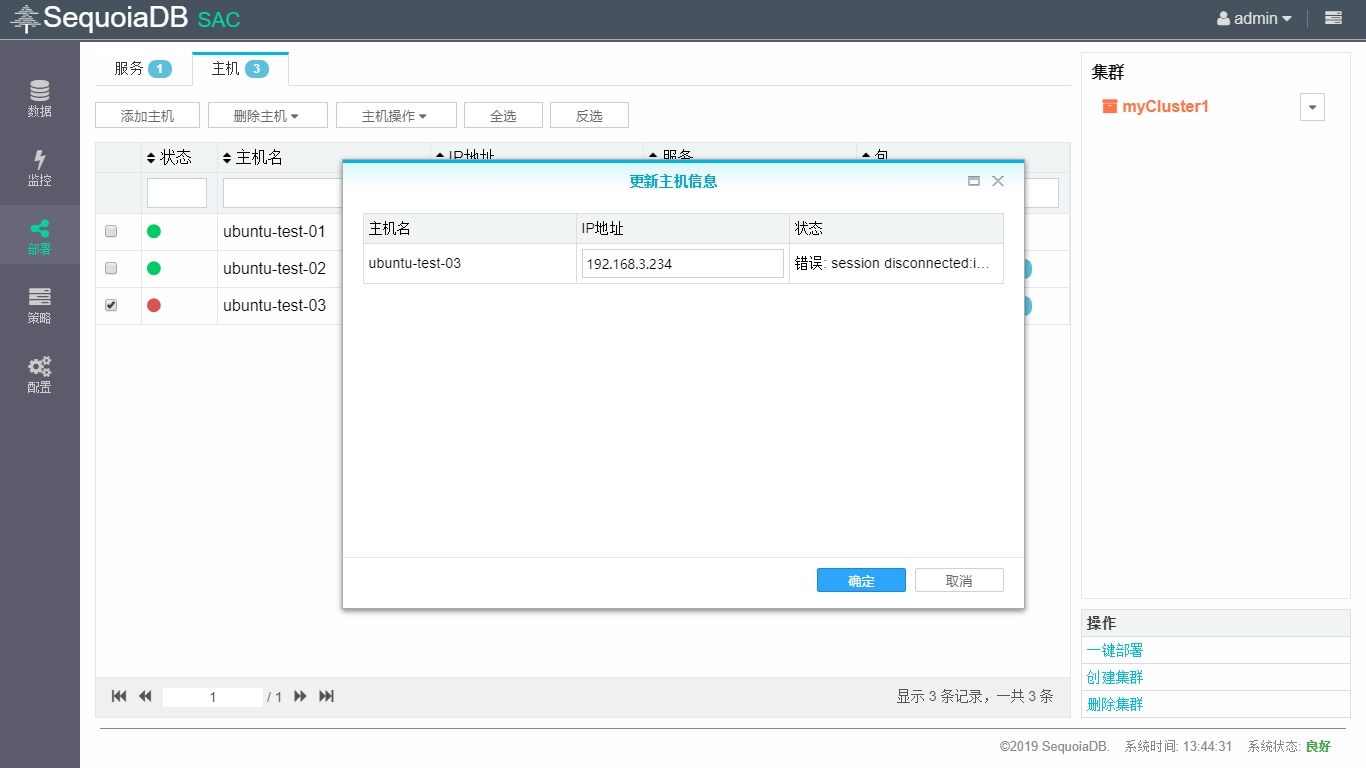Viewport: 1366px width, 768px height.
Task: Uncheck the ubuntu-test-03 host checkbox
Action: coord(111,305)
